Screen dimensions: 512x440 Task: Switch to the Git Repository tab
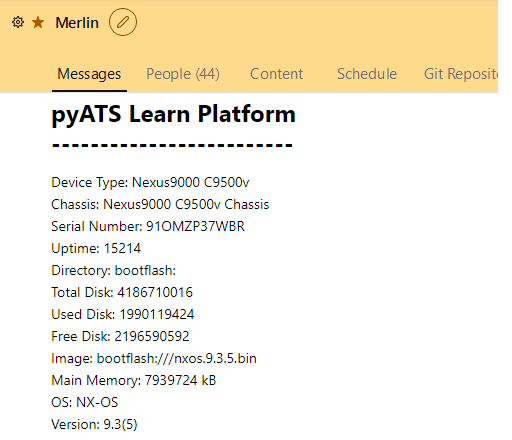[x=461, y=74]
